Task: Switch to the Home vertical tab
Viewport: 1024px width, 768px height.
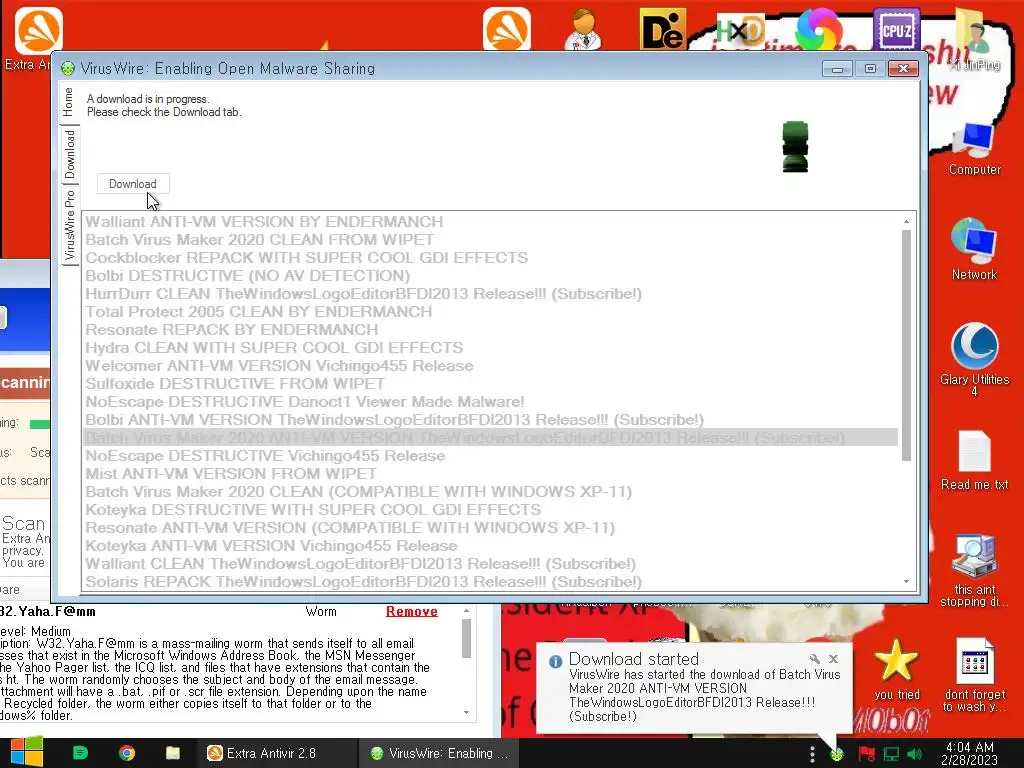Action: click(69, 103)
